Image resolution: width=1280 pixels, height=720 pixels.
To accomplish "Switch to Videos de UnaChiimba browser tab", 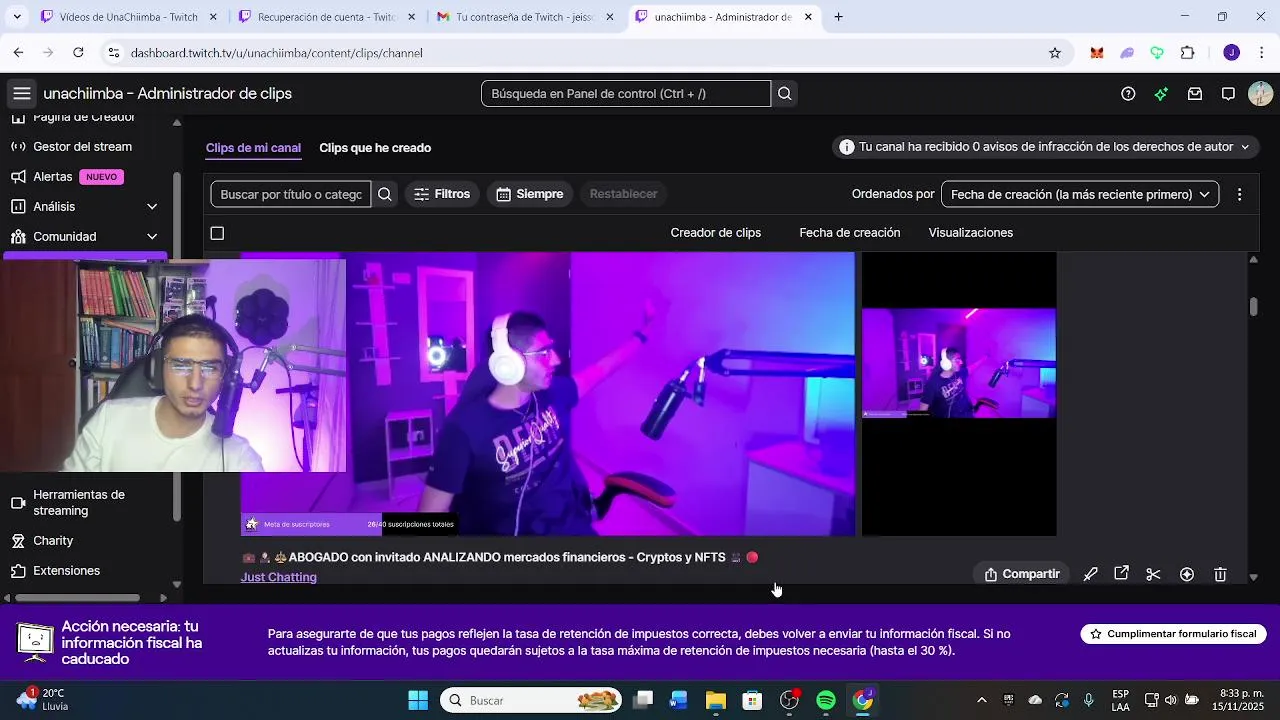I will click(129, 17).
